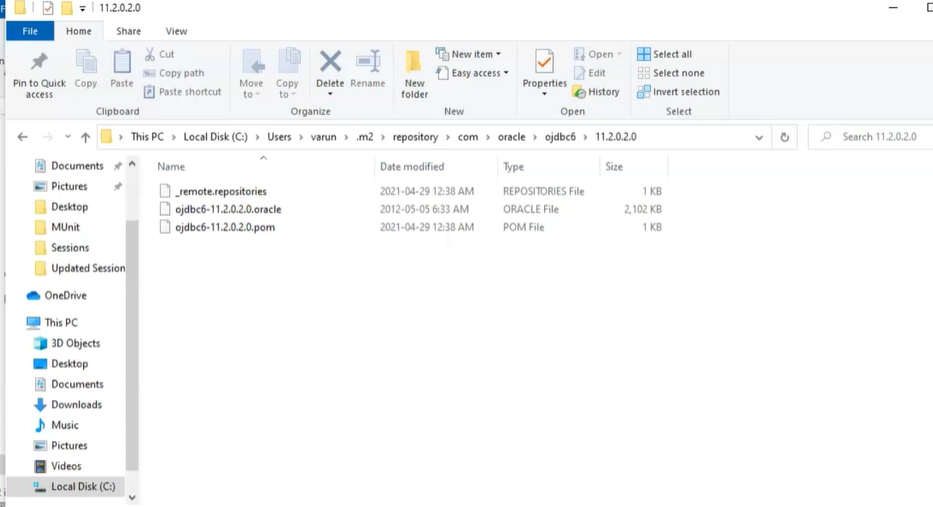Expand the Easy access dropdown
The height and width of the screenshot is (507, 933).
(473, 73)
